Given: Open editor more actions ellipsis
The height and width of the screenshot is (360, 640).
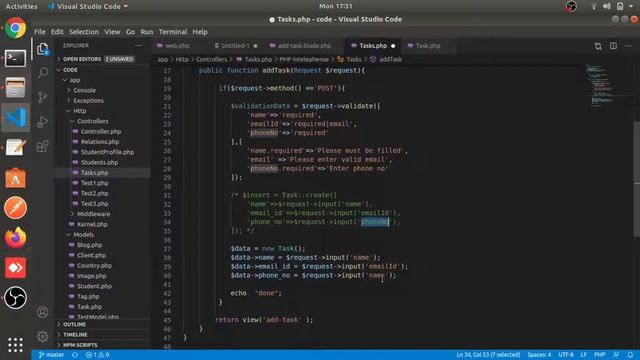Looking at the screenshot, I should [628, 46].
